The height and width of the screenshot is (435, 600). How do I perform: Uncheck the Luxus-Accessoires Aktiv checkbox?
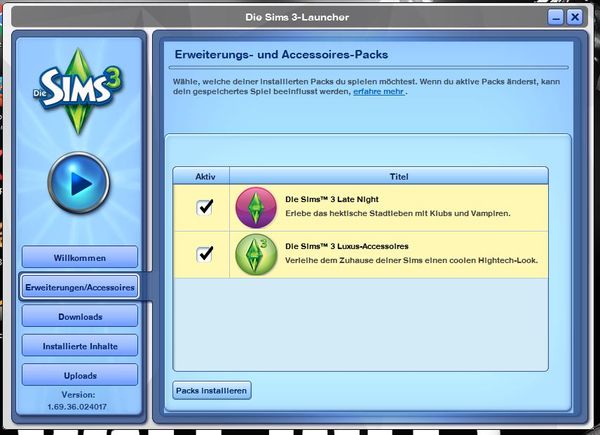click(204, 254)
